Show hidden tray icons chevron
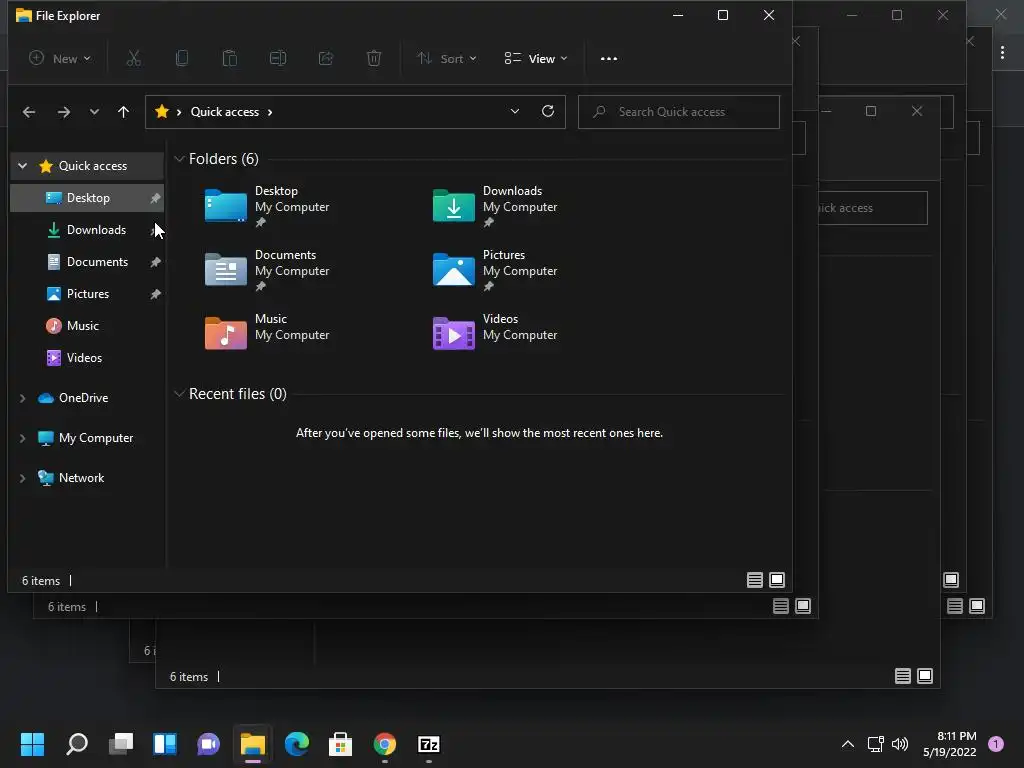Viewport: 1024px width, 768px height. click(x=848, y=744)
